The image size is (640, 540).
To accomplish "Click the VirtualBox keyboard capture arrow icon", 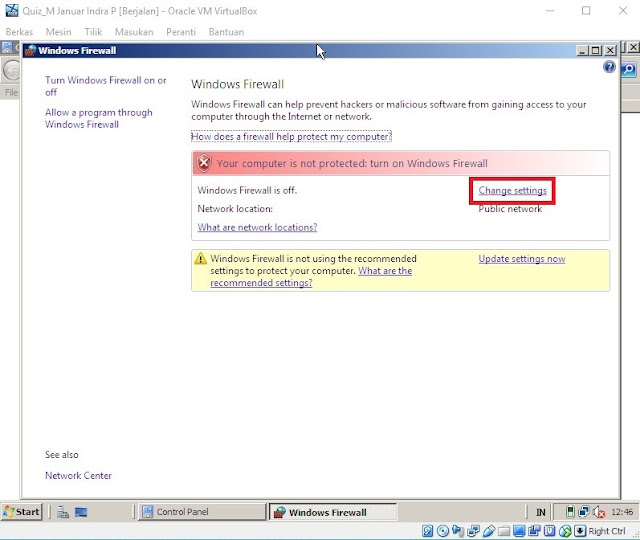I will [580, 531].
